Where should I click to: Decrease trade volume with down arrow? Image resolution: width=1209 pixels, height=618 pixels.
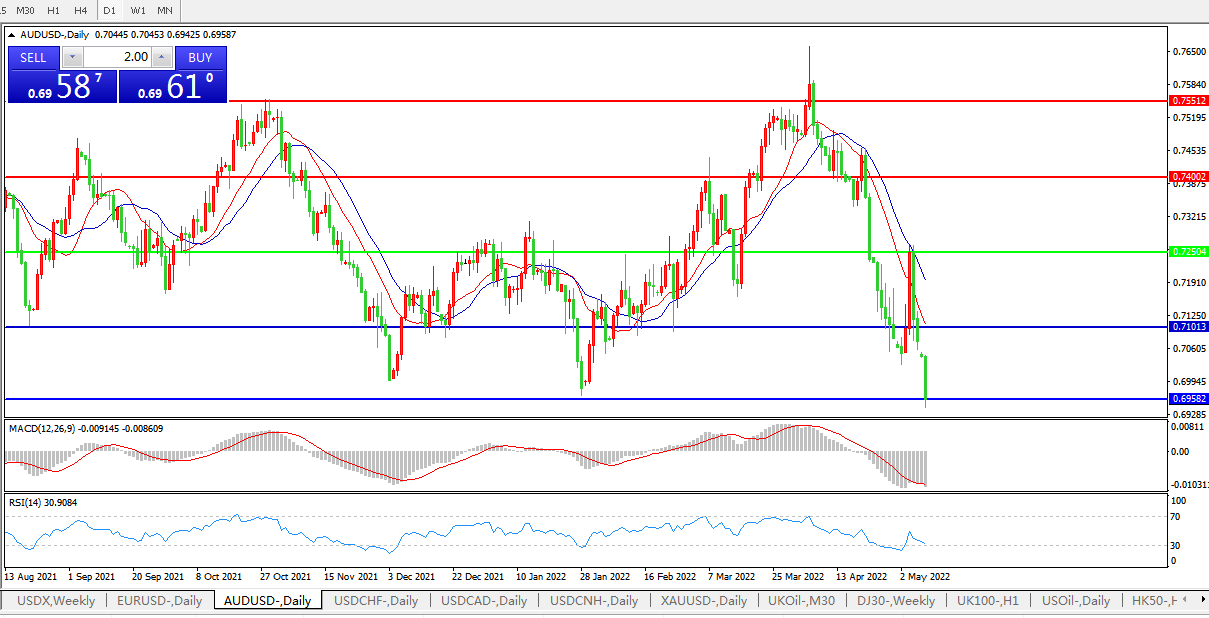71,58
